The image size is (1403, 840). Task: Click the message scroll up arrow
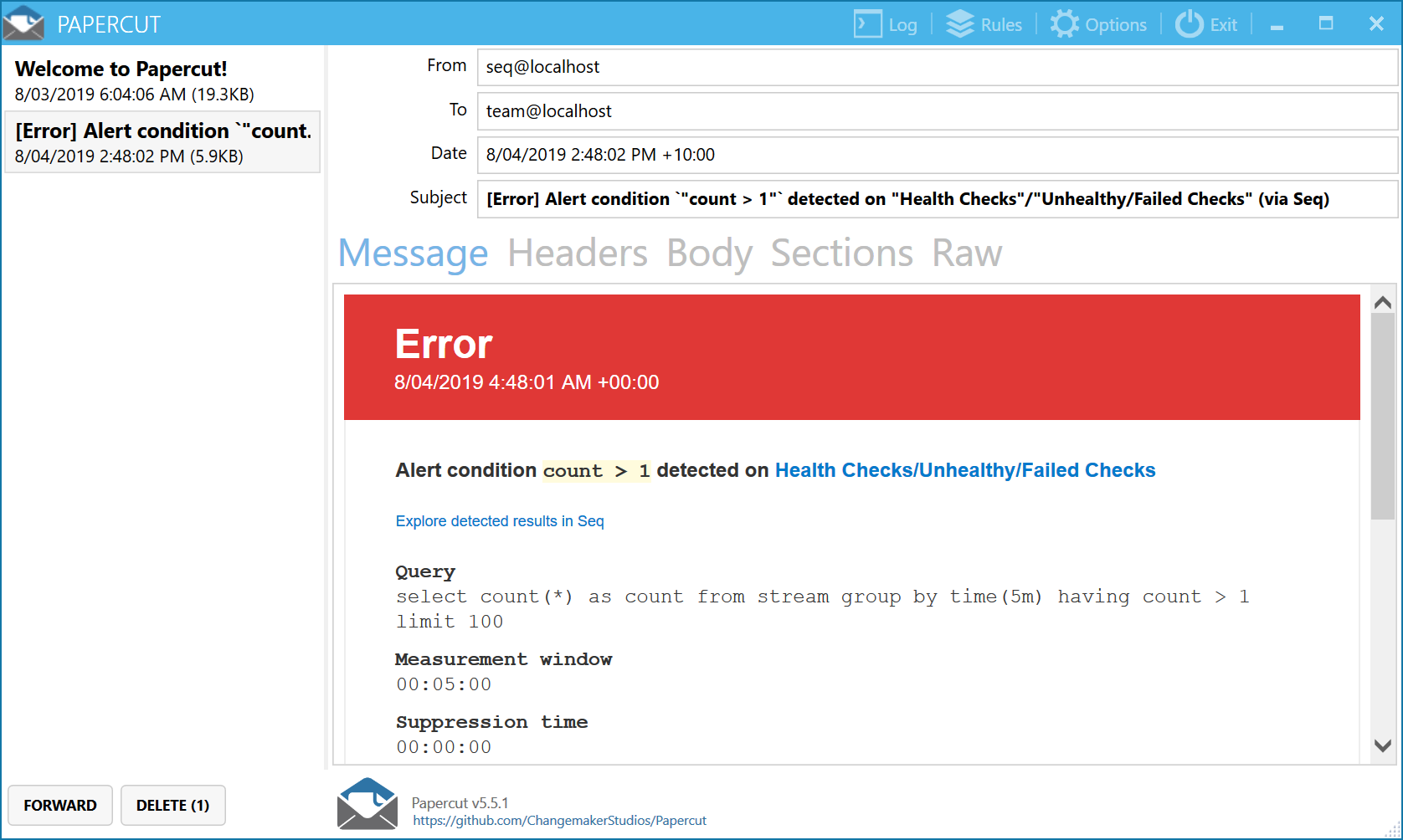tap(1383, 302)
